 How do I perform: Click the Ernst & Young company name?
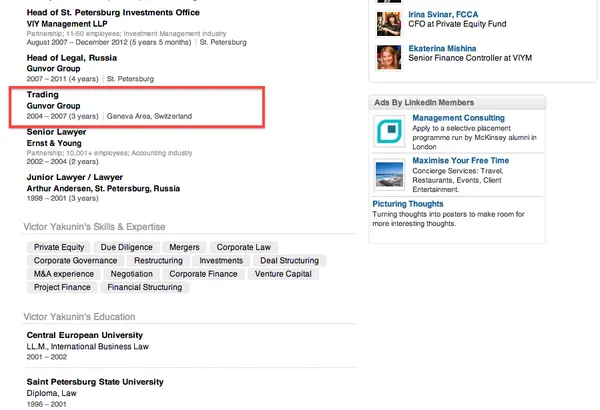coord(54,143)
